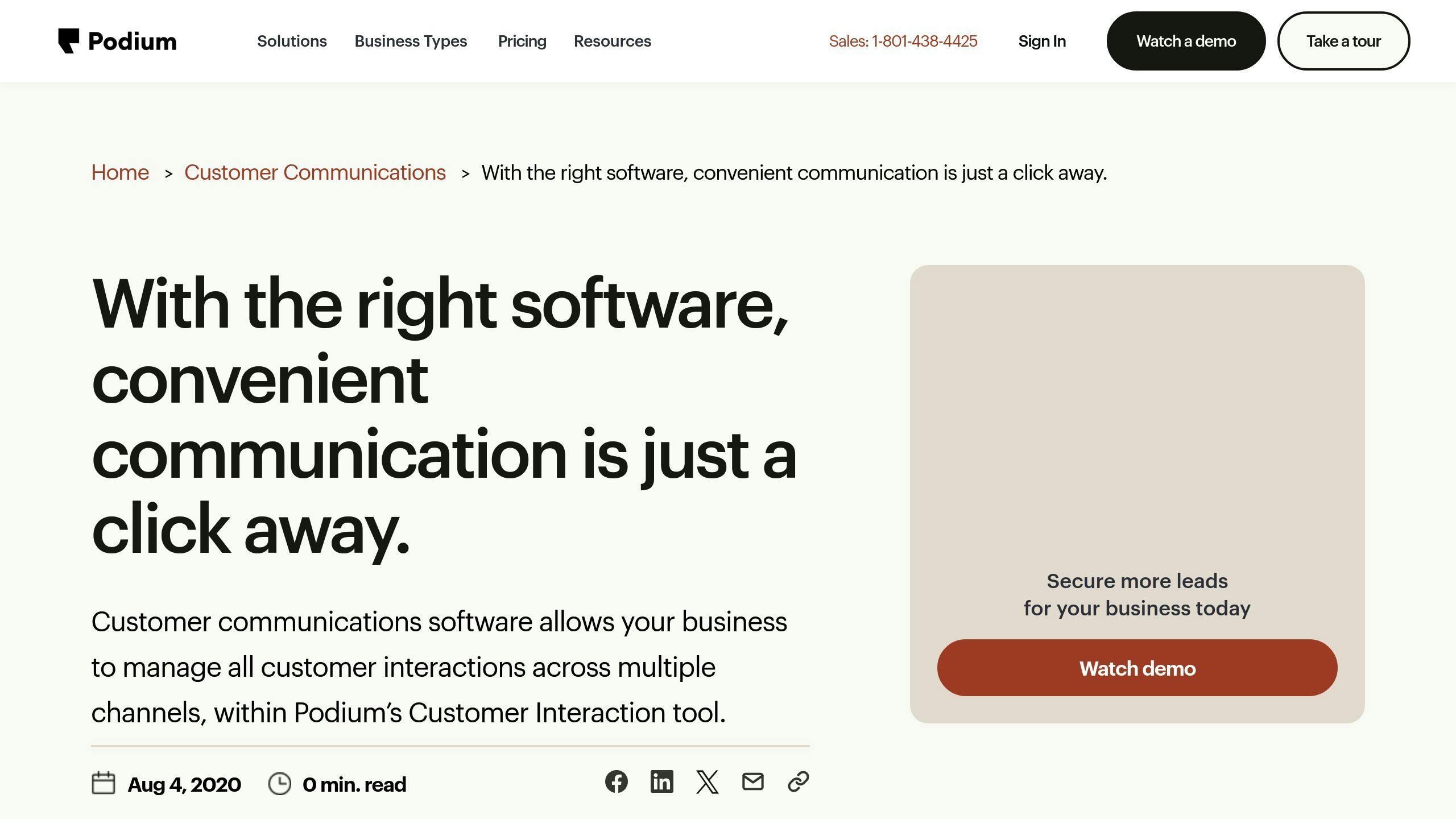
Task: Click the Facebook share icon
Action: (x=617, y=782)
